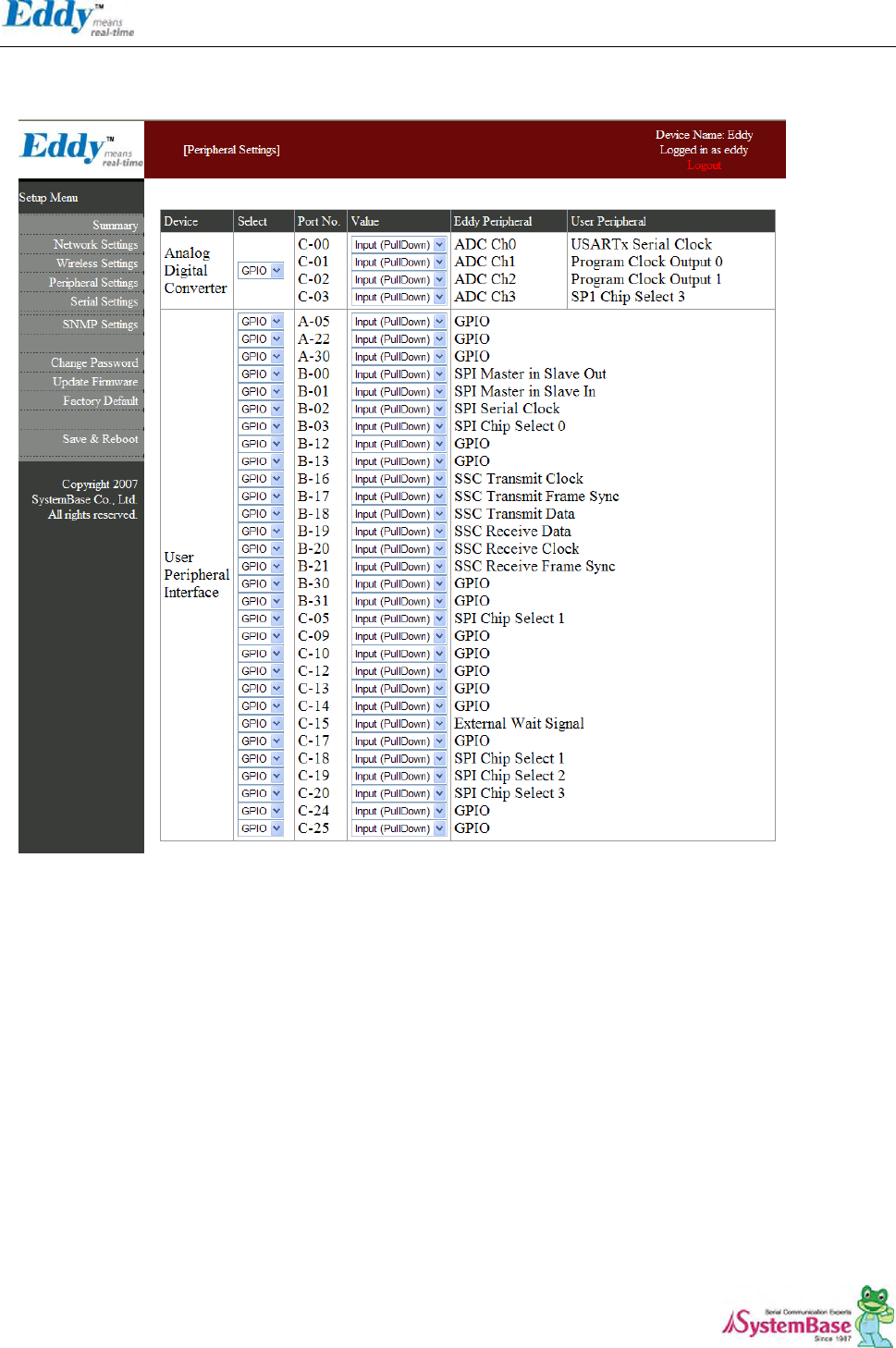Image resolution: width=896 pixels, height=1348 pixels.
Task: Open Value dropdown for port B-01
Action: 399,392
